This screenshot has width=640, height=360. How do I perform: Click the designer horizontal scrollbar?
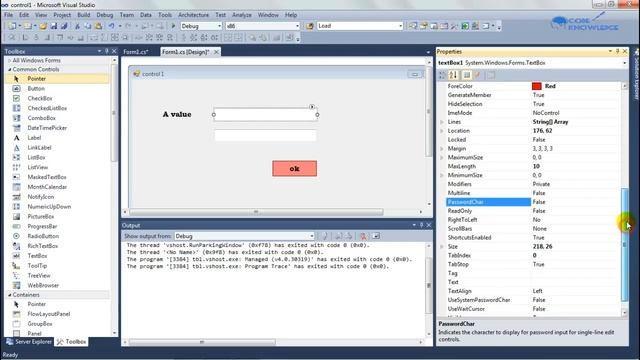tap(256, 212)
